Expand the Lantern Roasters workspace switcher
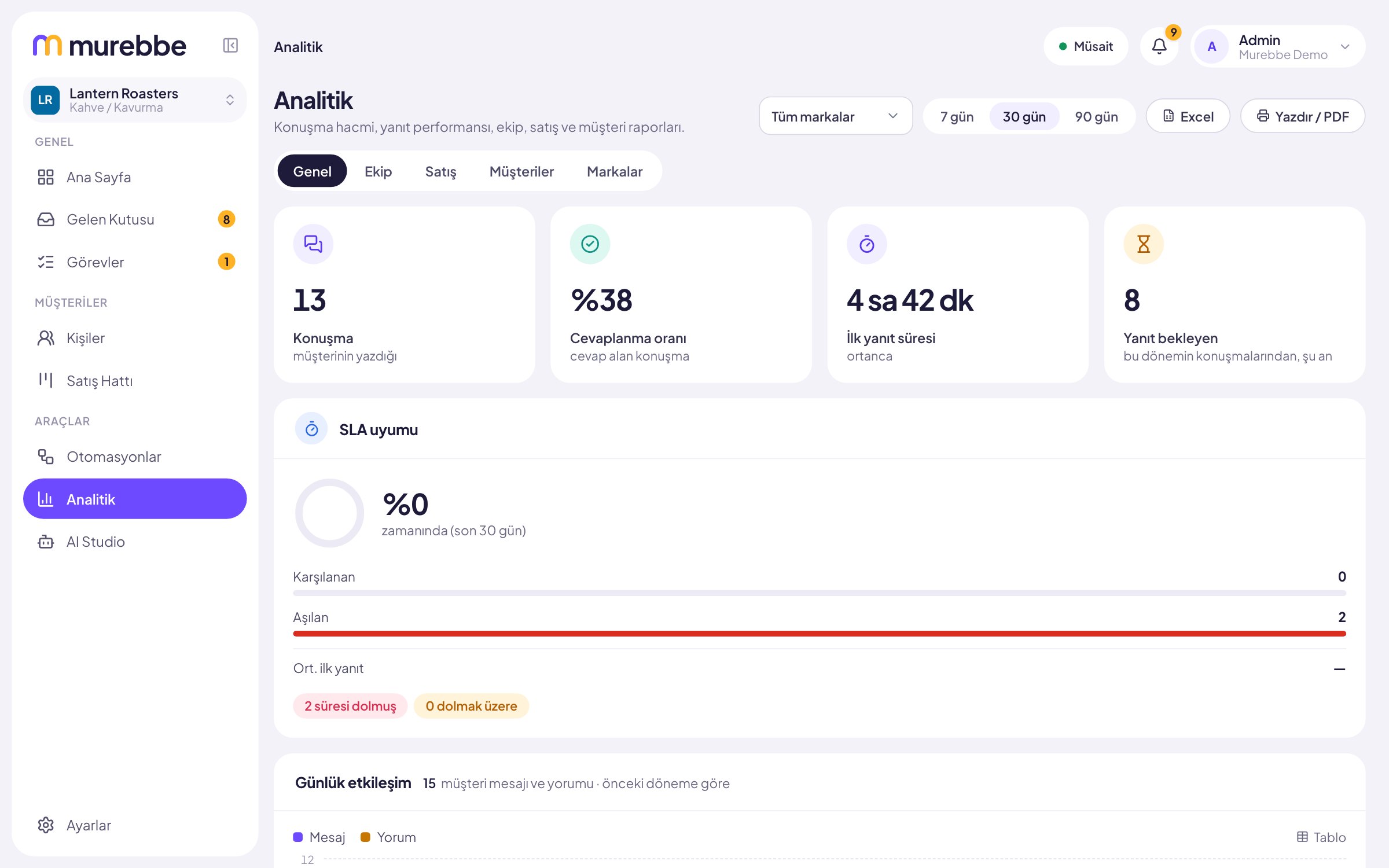Screen dimensions: 1389x868 pos(135,100)
